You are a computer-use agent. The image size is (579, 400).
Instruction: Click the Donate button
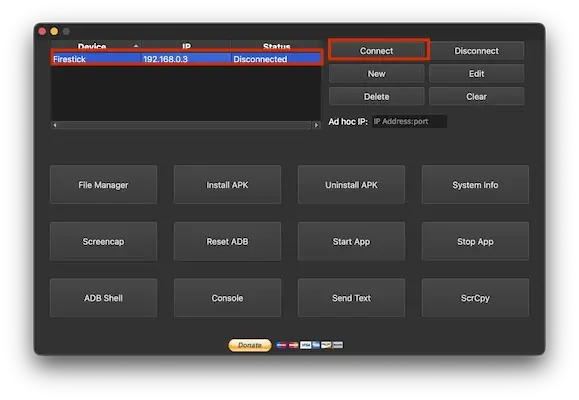250,345
